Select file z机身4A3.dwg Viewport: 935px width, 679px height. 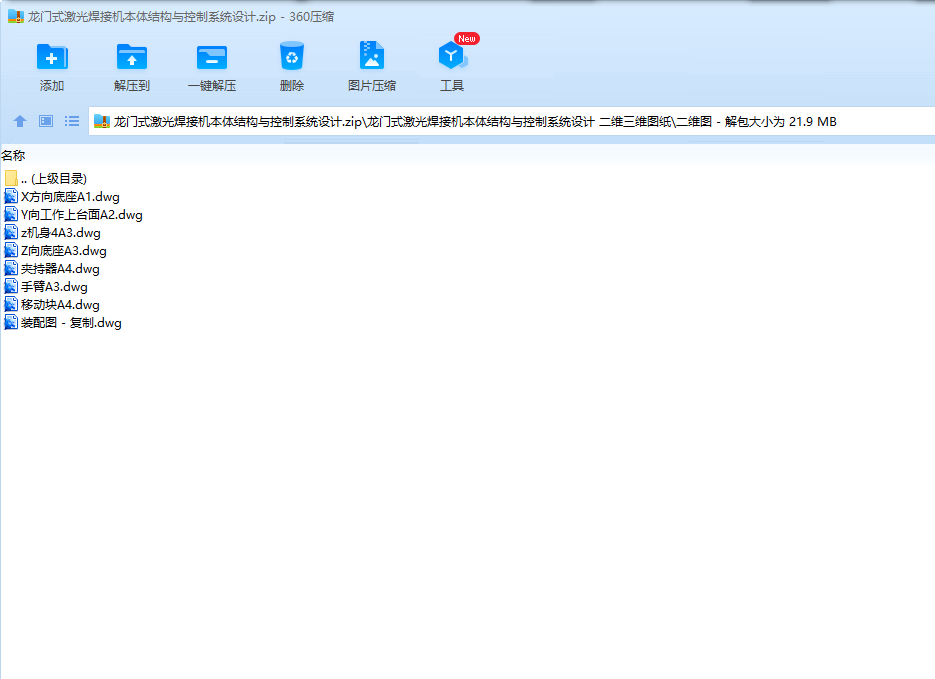[52, 232]
